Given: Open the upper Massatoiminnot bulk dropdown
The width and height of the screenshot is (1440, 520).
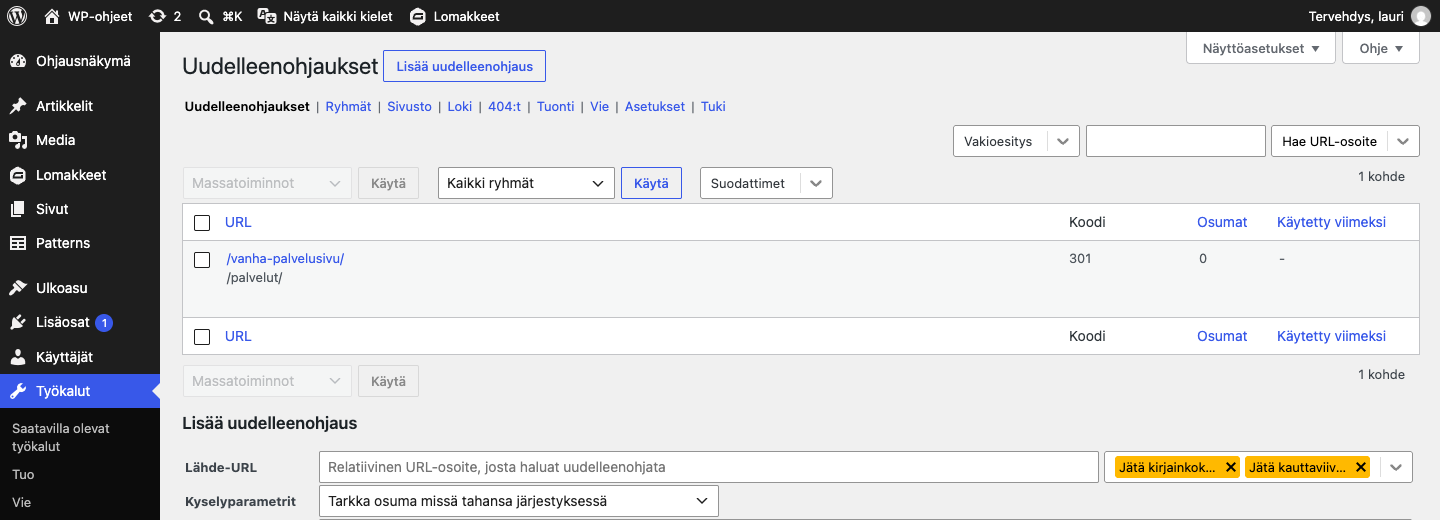Looking at the screenshot, I should [267, 183].
